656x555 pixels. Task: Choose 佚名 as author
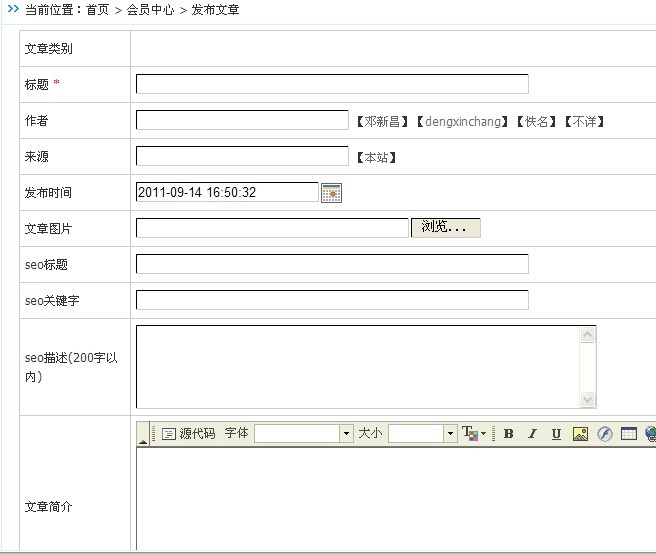click(537, 121)
